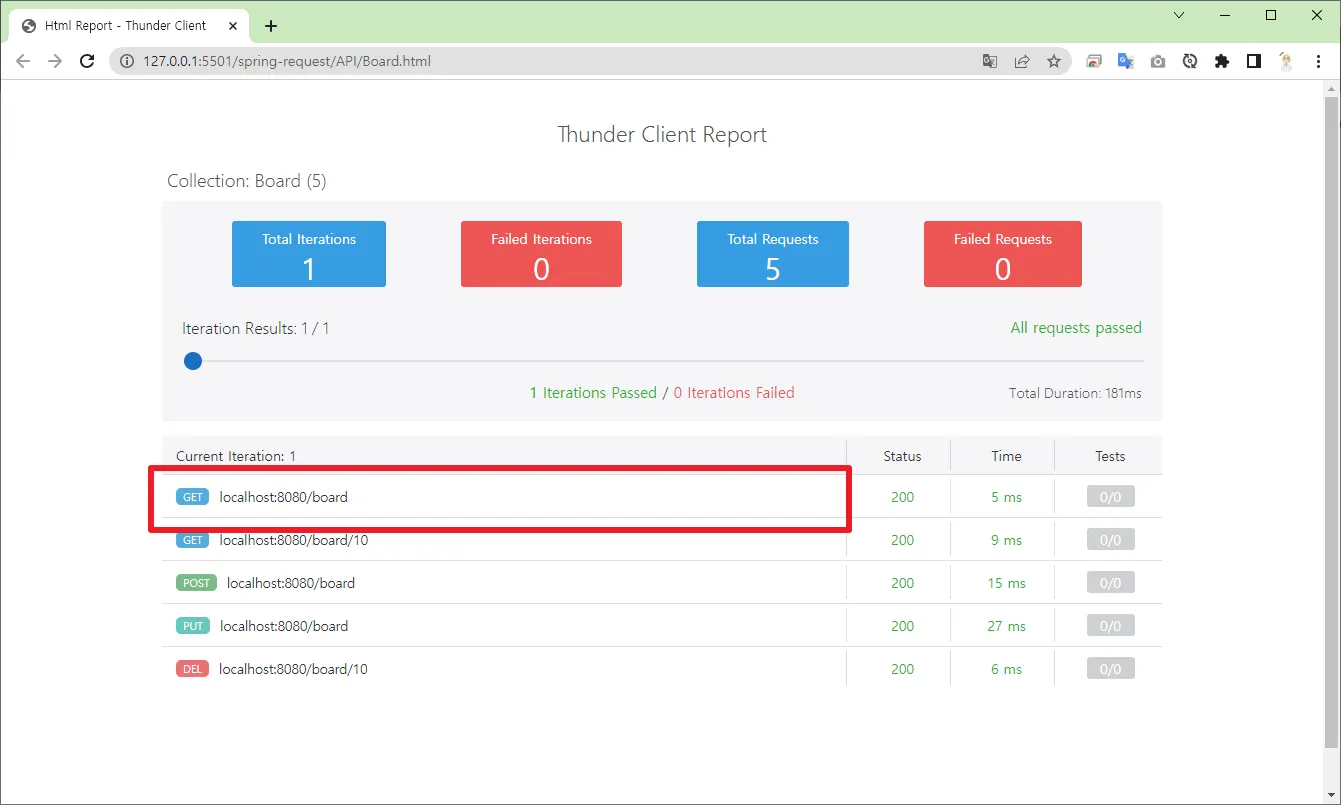
Task: Open the GET localhost:8080/board/10 request row
Action: click(662, 540)
